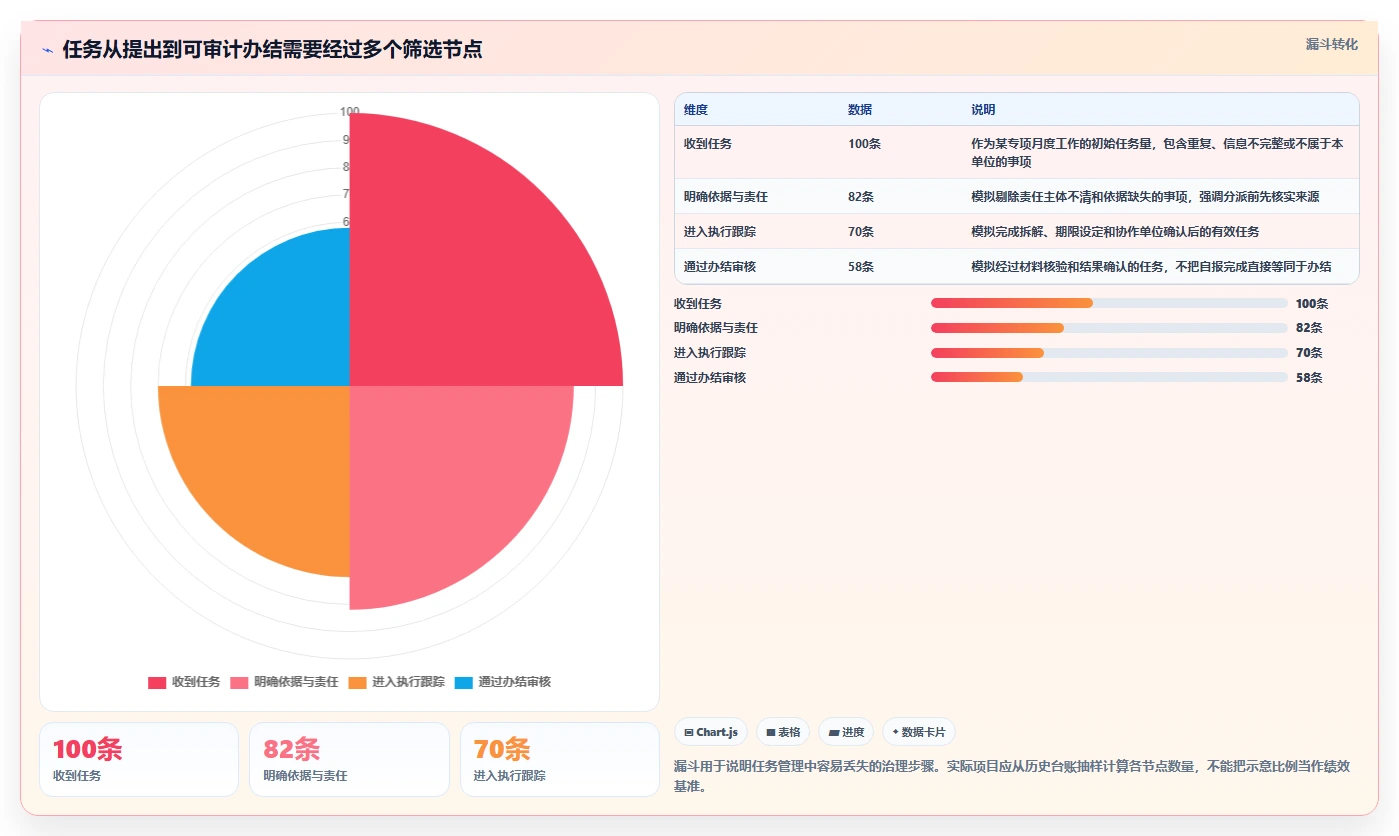Toggle the 进入执行跟踪 legend swatch

point(357,683)
